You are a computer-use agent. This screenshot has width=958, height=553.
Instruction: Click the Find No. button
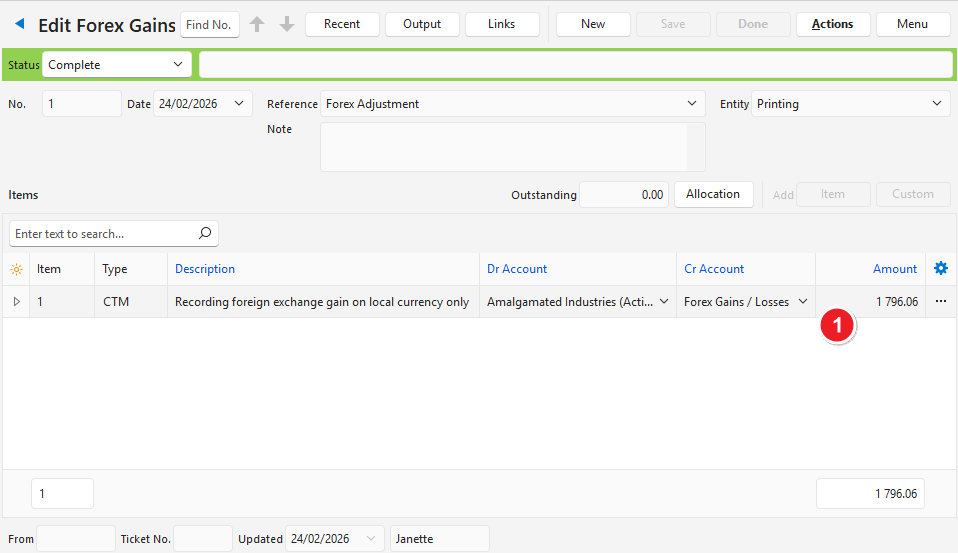pos(209,24)
